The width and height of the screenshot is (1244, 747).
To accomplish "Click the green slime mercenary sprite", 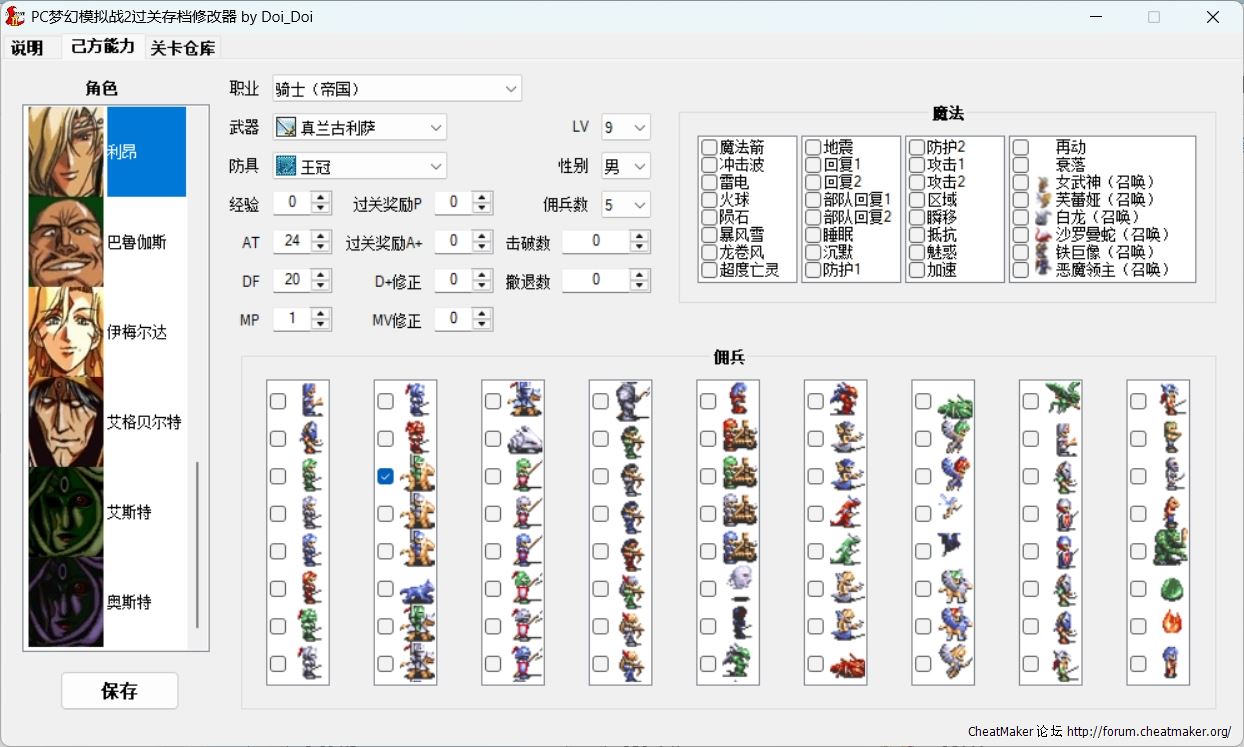I will [1171, 589].
